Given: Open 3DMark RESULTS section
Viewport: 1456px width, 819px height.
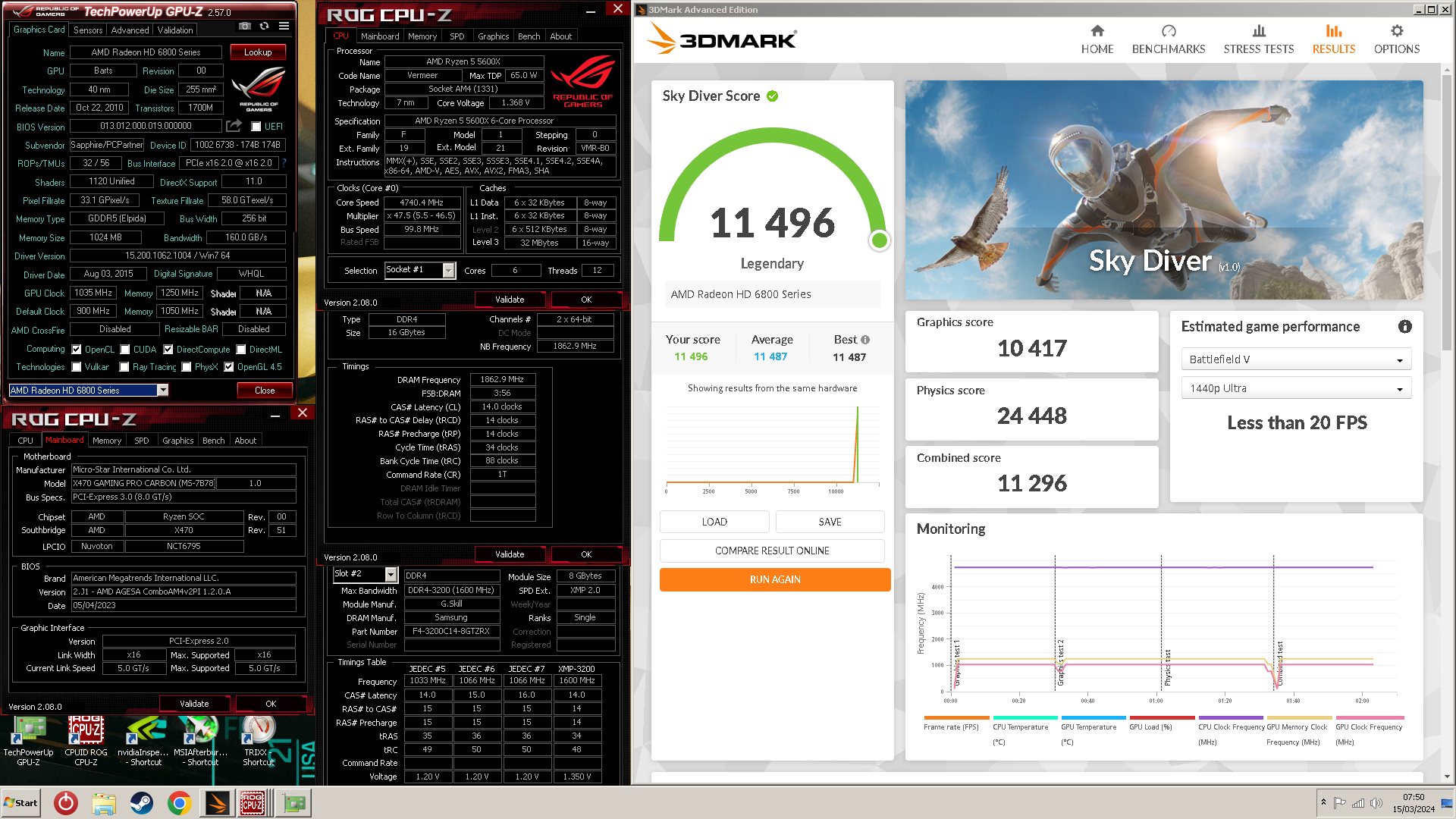Looking at the screenshot, I should click(x=1334, y=39).
